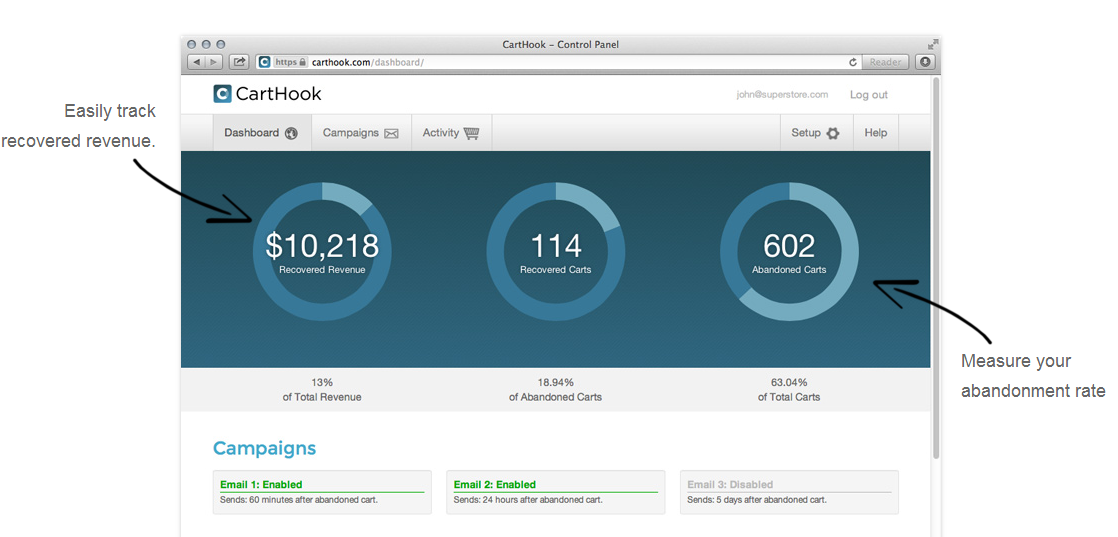Click the 13% of Total Revenue text

[322, 389]
